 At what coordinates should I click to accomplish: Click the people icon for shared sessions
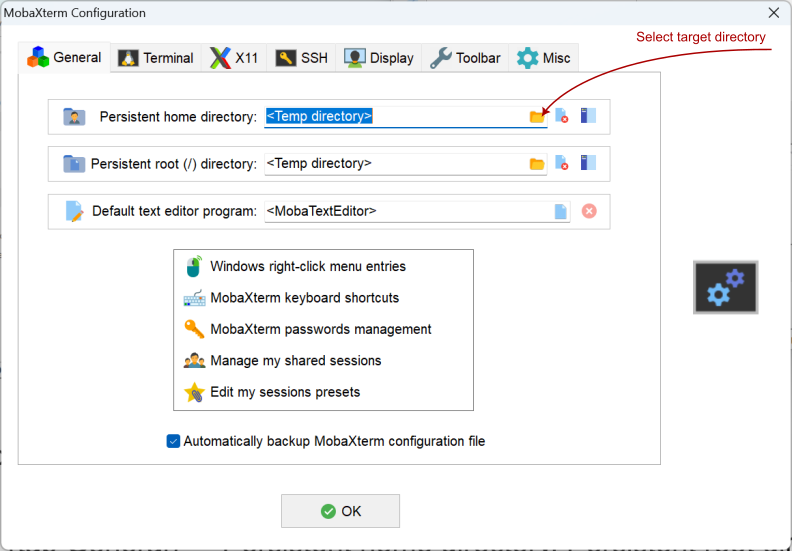[x=194, y=361]
